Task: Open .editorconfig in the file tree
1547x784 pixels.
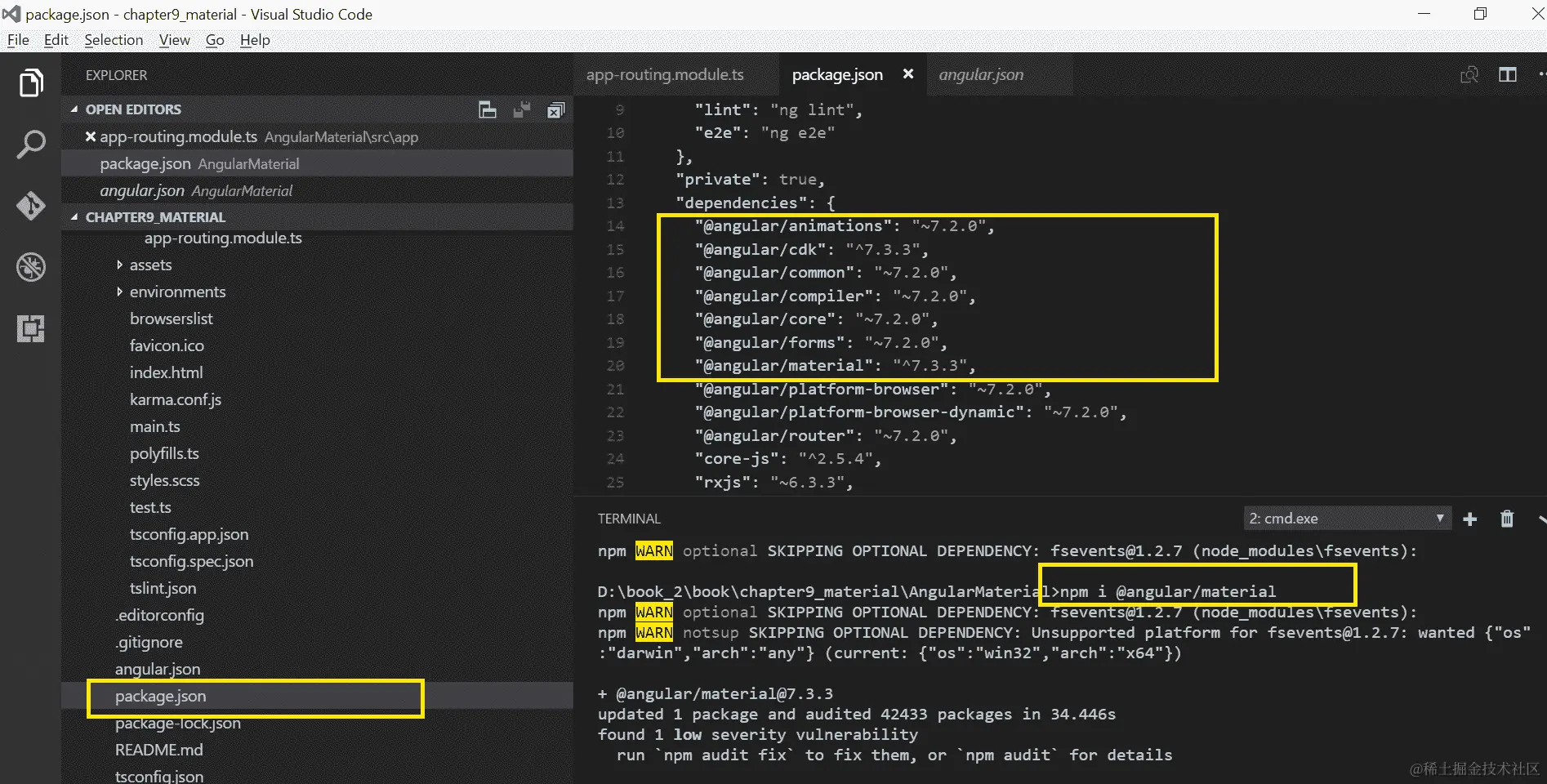Action: 159,615
